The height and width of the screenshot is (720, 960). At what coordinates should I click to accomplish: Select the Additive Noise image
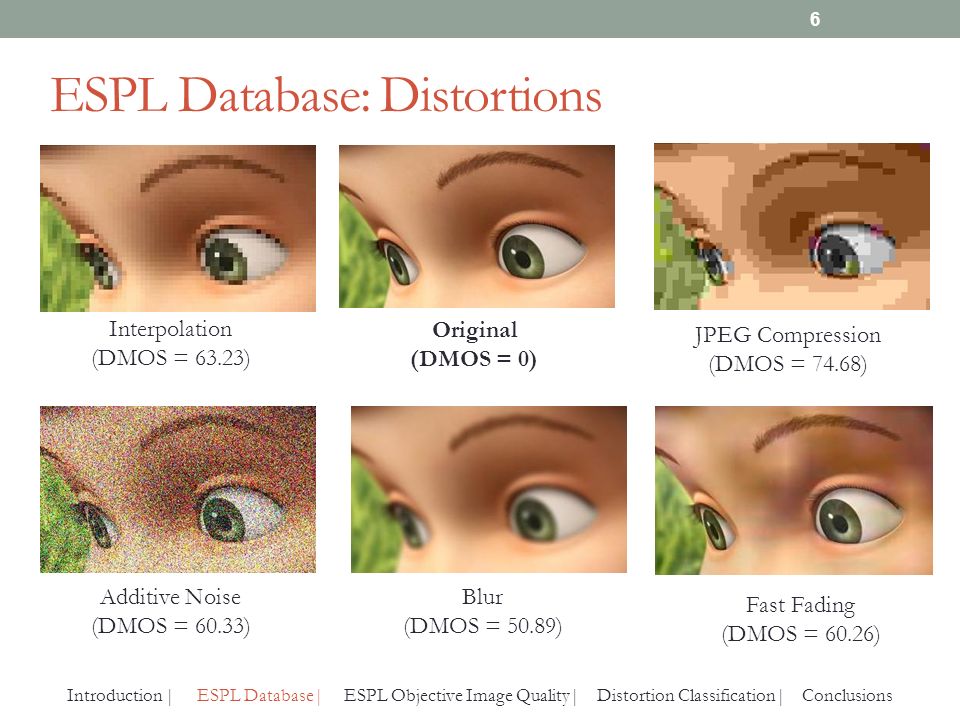click(178, 489)
